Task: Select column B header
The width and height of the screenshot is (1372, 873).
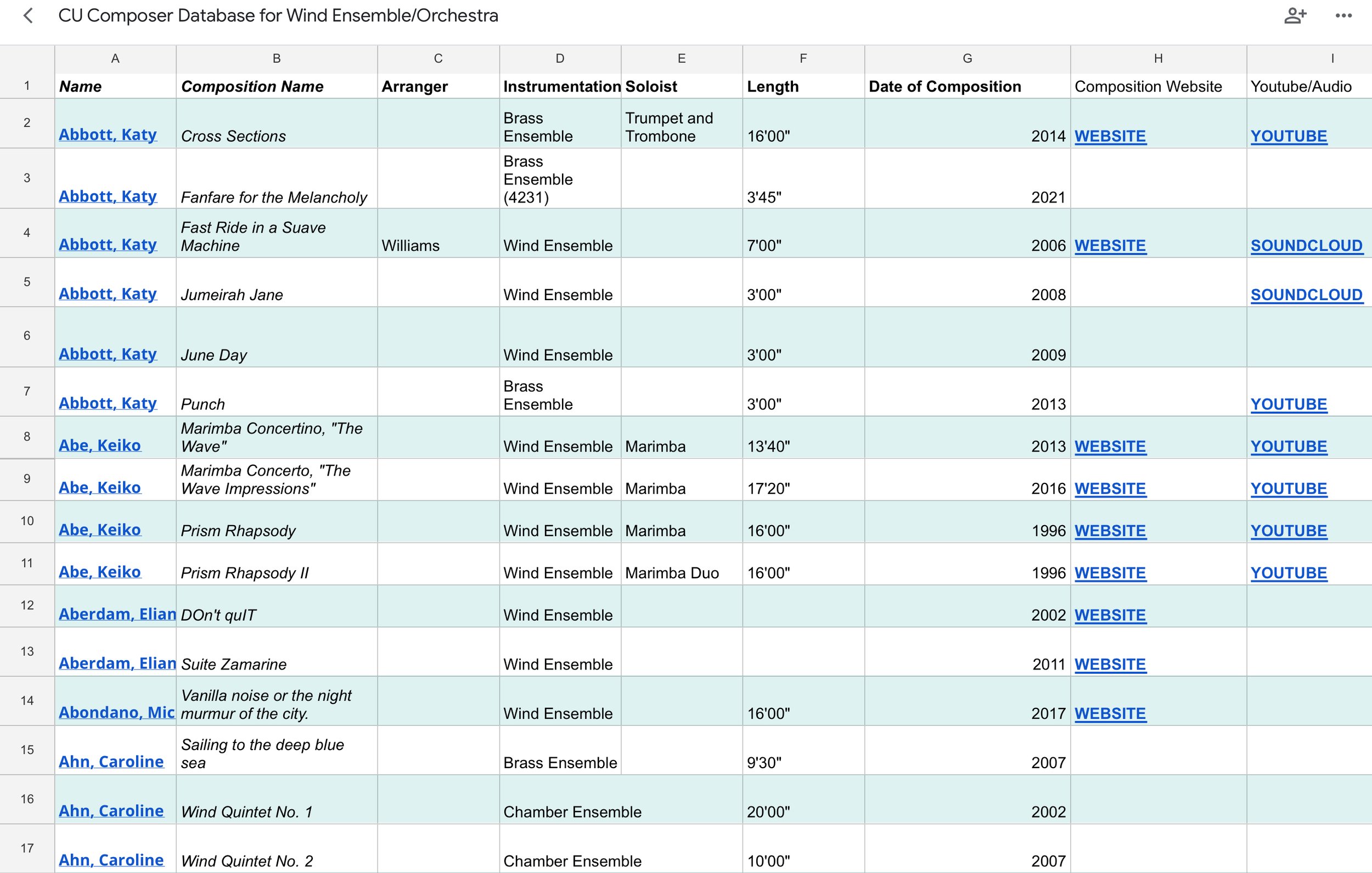Action: [277, 59]
